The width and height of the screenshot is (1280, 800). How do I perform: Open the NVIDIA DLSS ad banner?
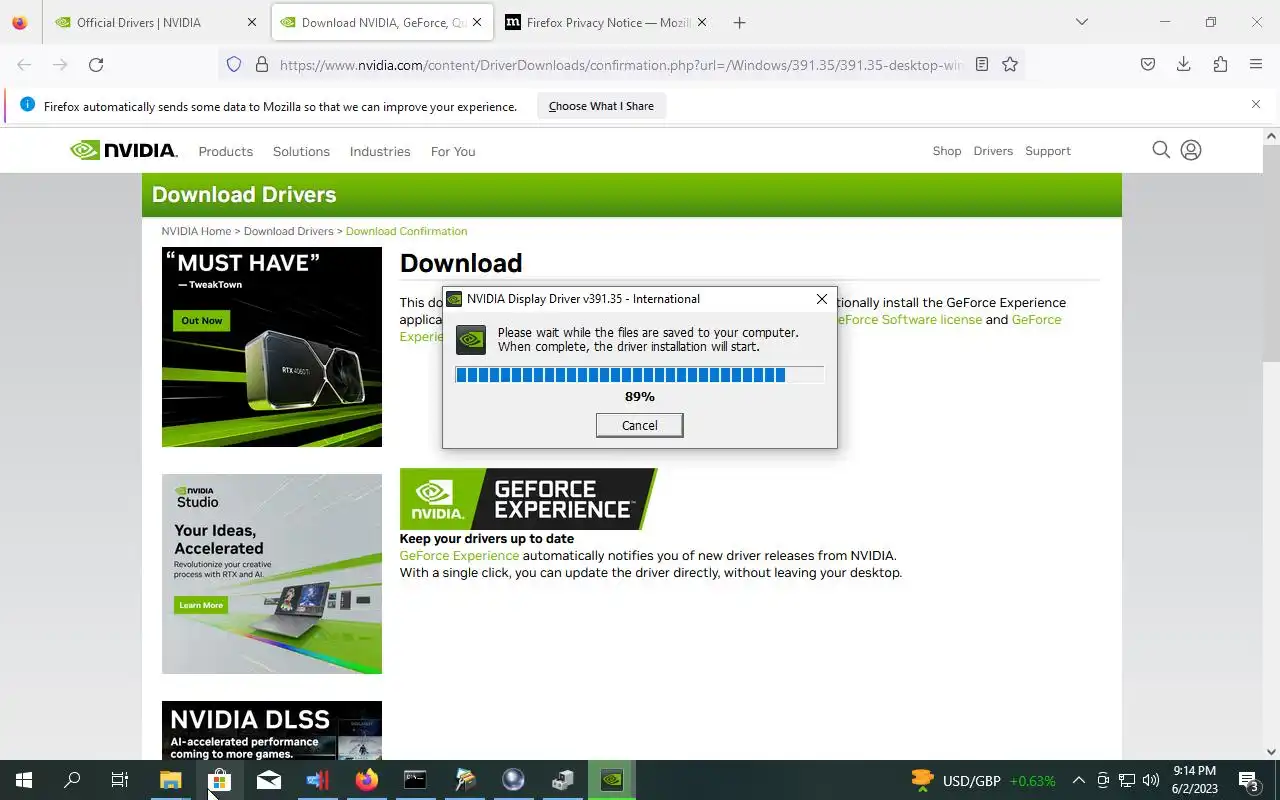pyautogui.click(x=272, y=730)
